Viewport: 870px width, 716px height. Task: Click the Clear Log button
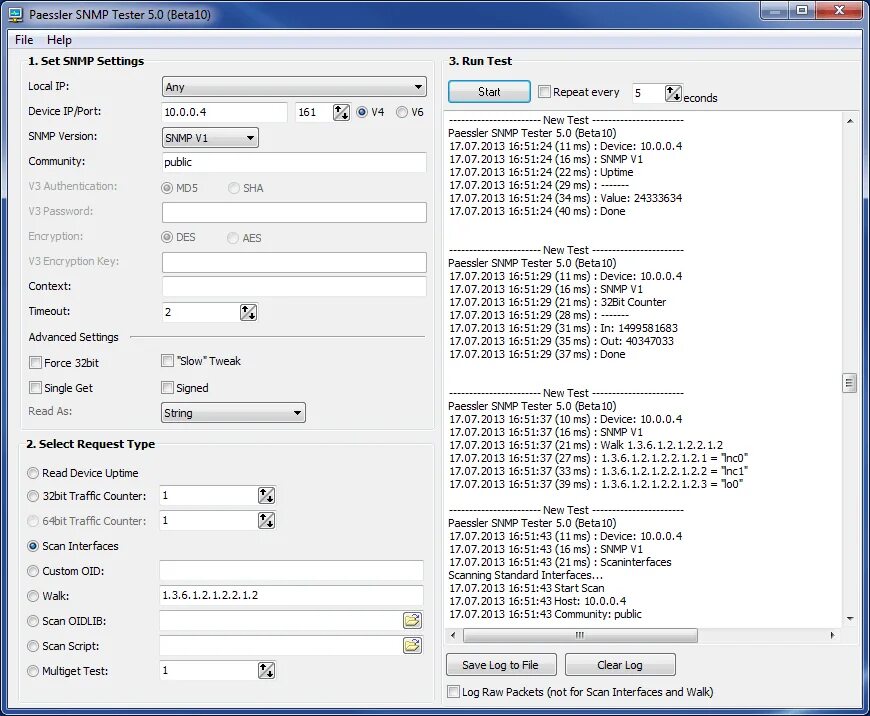click(620, 665)
